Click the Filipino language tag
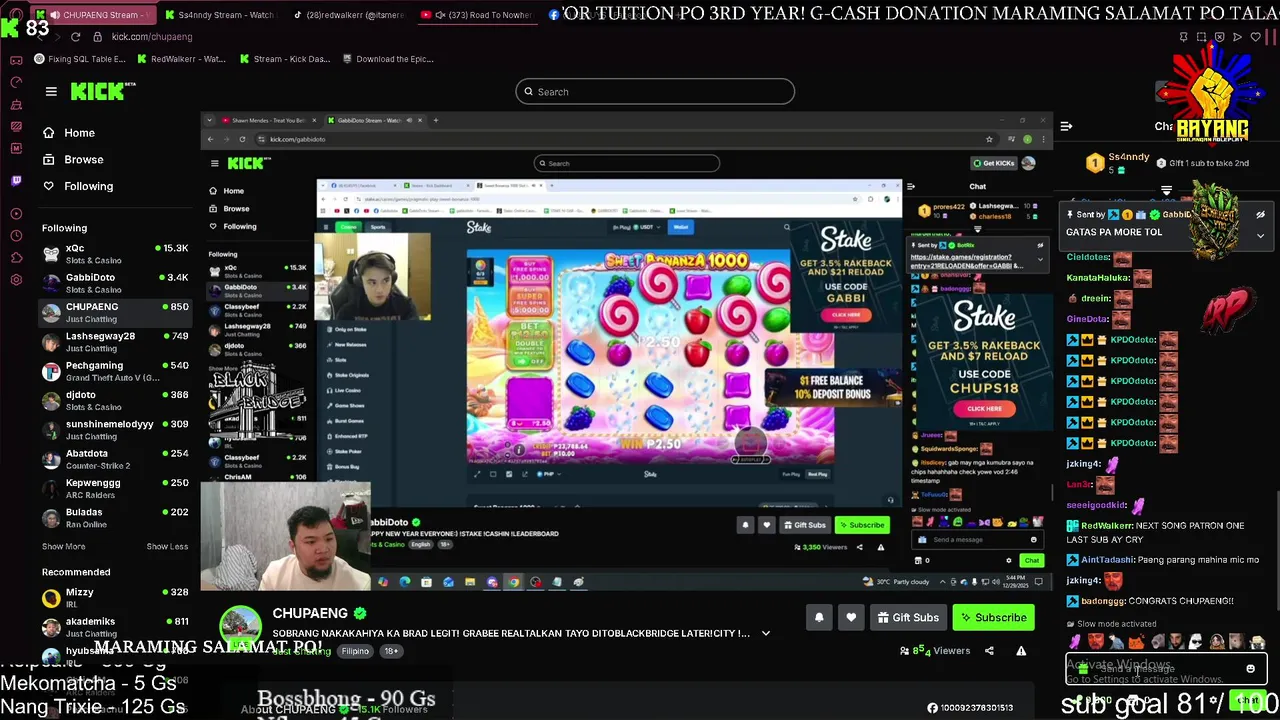 tap(355, 651)
